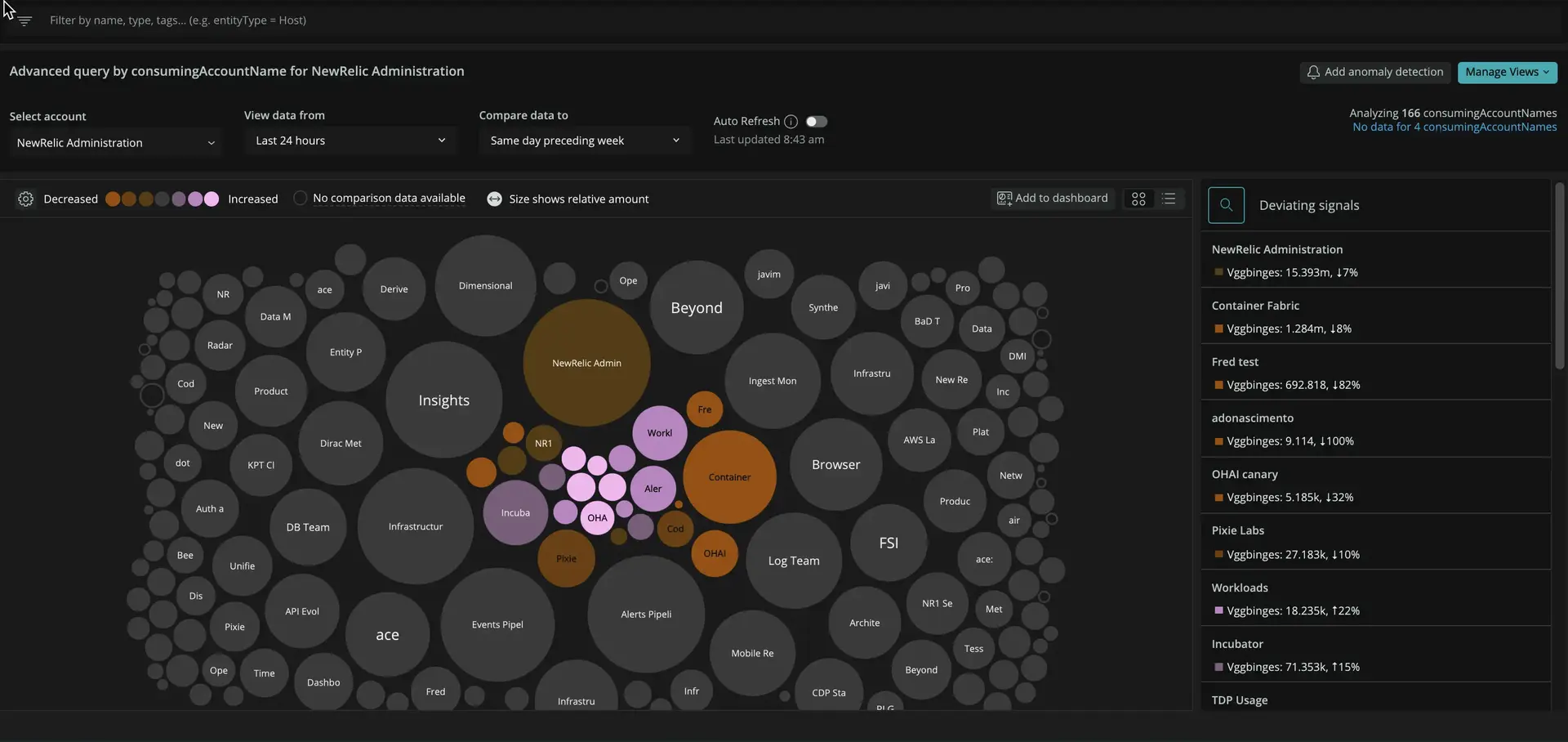The image size is (1568, 742).
Task: Enable the Auto Refresh toggle
Action: point(816,122)
